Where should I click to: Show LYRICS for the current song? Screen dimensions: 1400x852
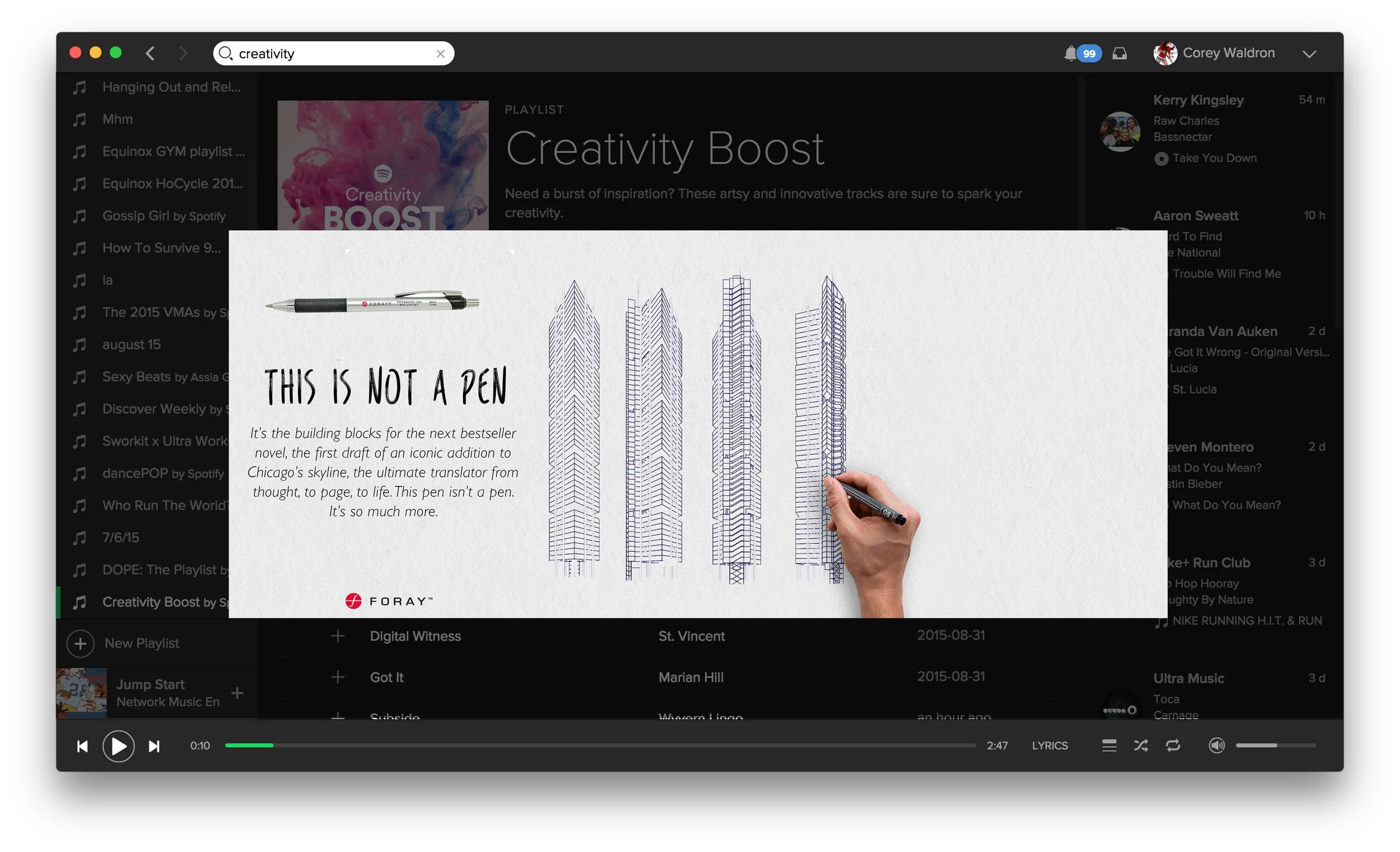tap(1049, 746)
